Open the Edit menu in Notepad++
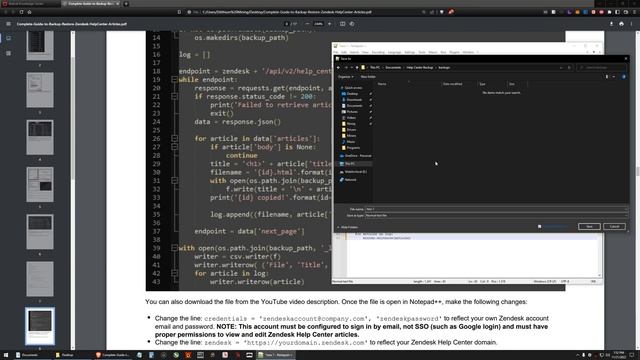This screenshot has height=360, width=640. pyautogui.click(x=344, y=52)
